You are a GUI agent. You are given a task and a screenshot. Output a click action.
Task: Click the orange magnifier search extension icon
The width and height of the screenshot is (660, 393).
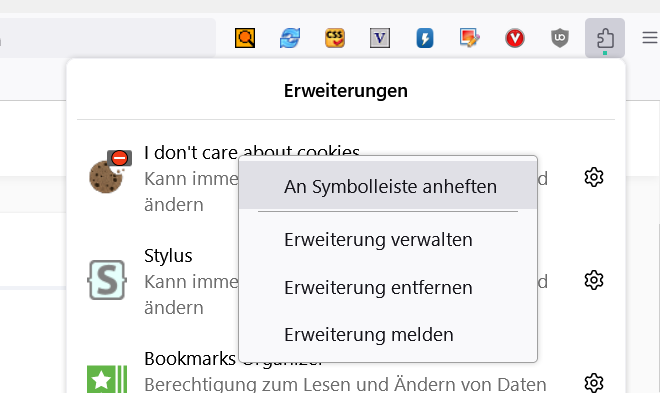(245, 38)
